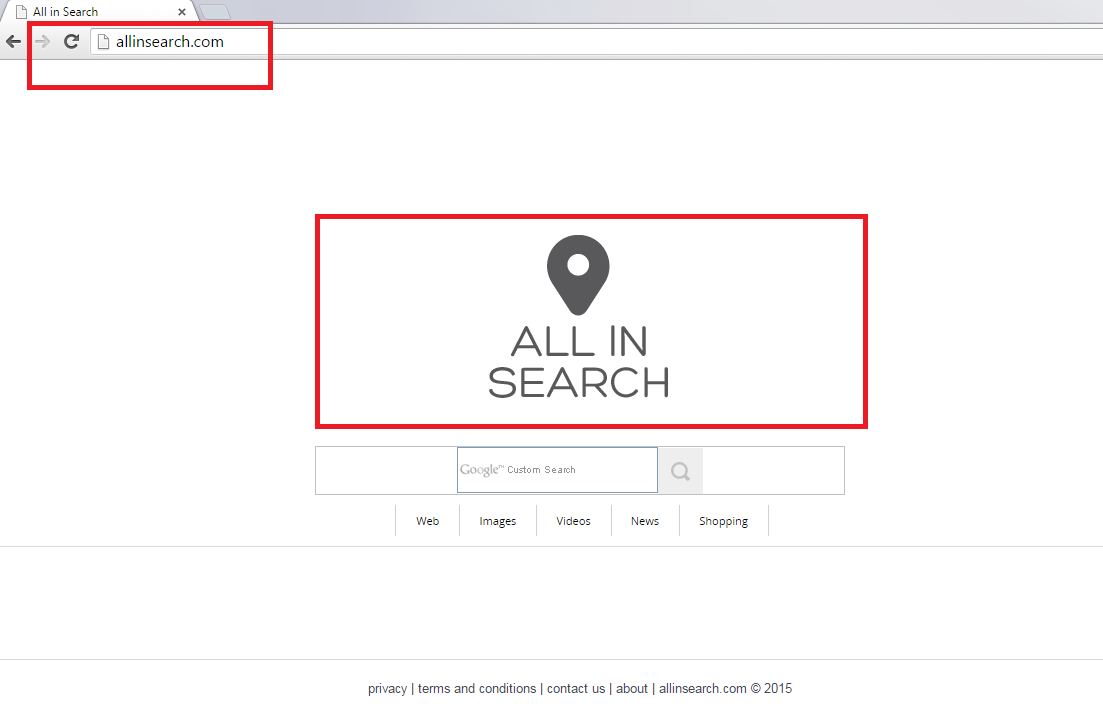This screenshot has height=716, width=1103.
Task: Open a new browser tab
Action: point(215,12)
